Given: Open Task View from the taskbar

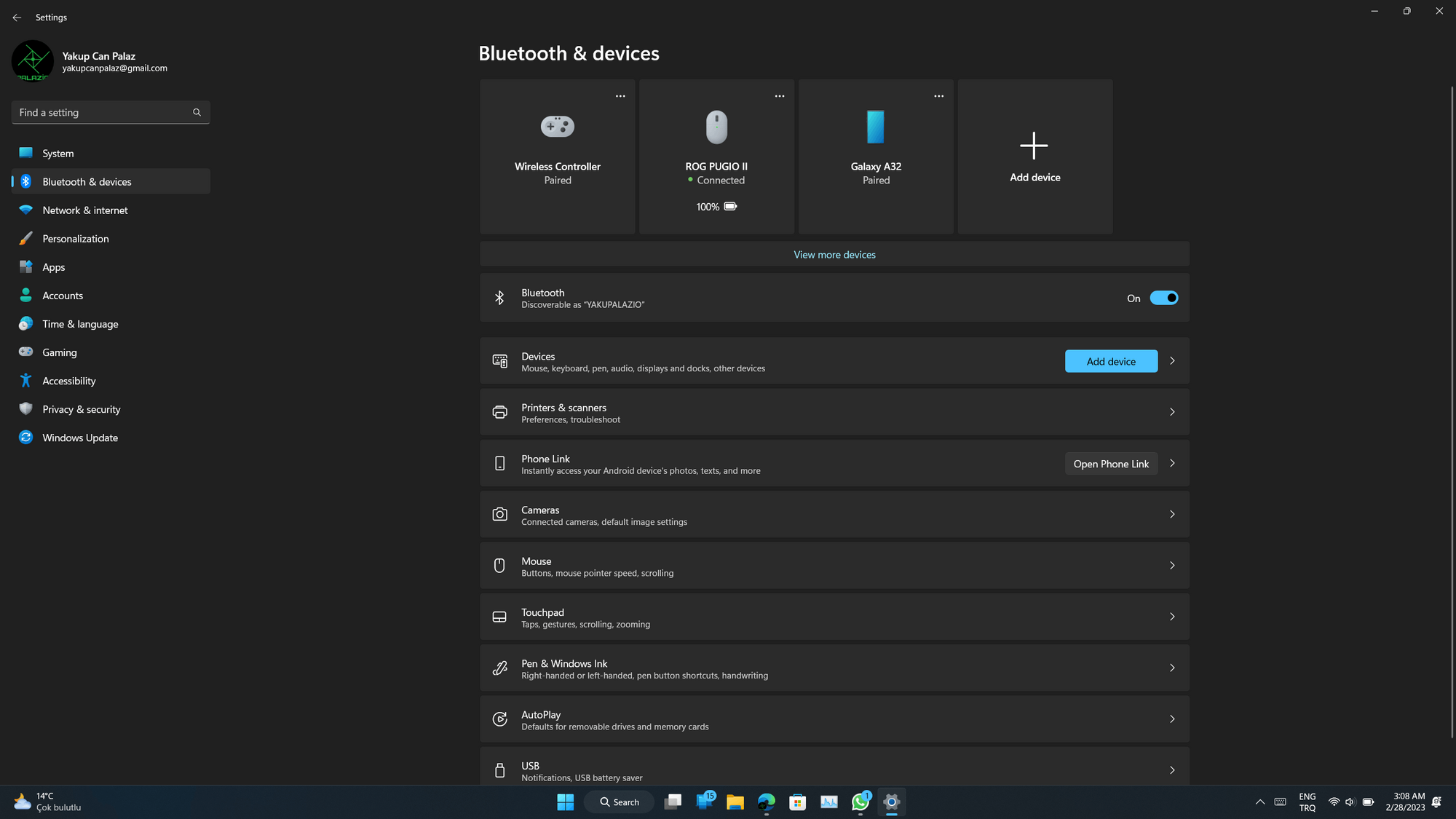Looking at the screenshot, I should pyautogui.click(x=673, y=802).
